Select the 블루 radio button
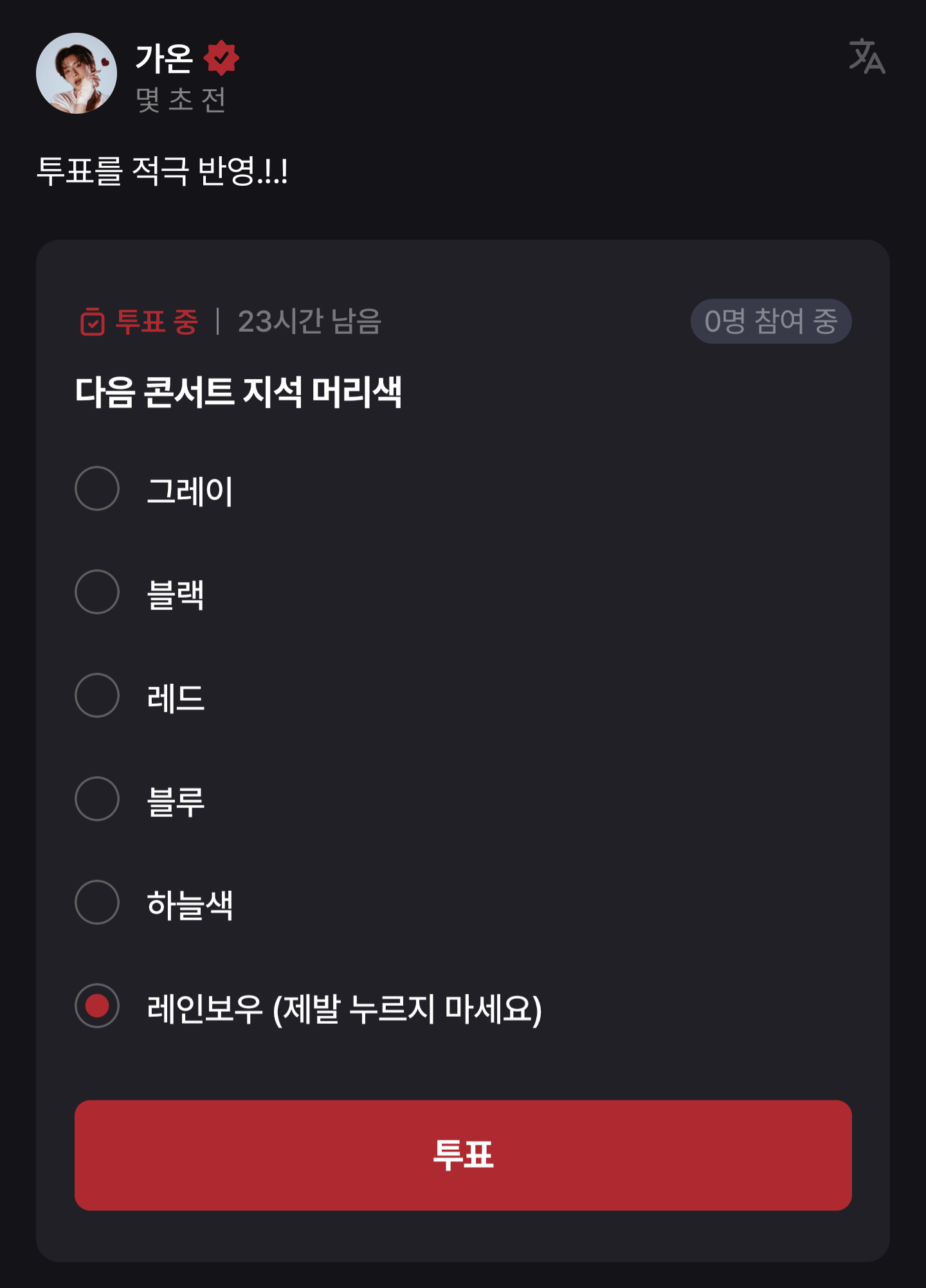The image size is (926, 1288). pos(97,799)
